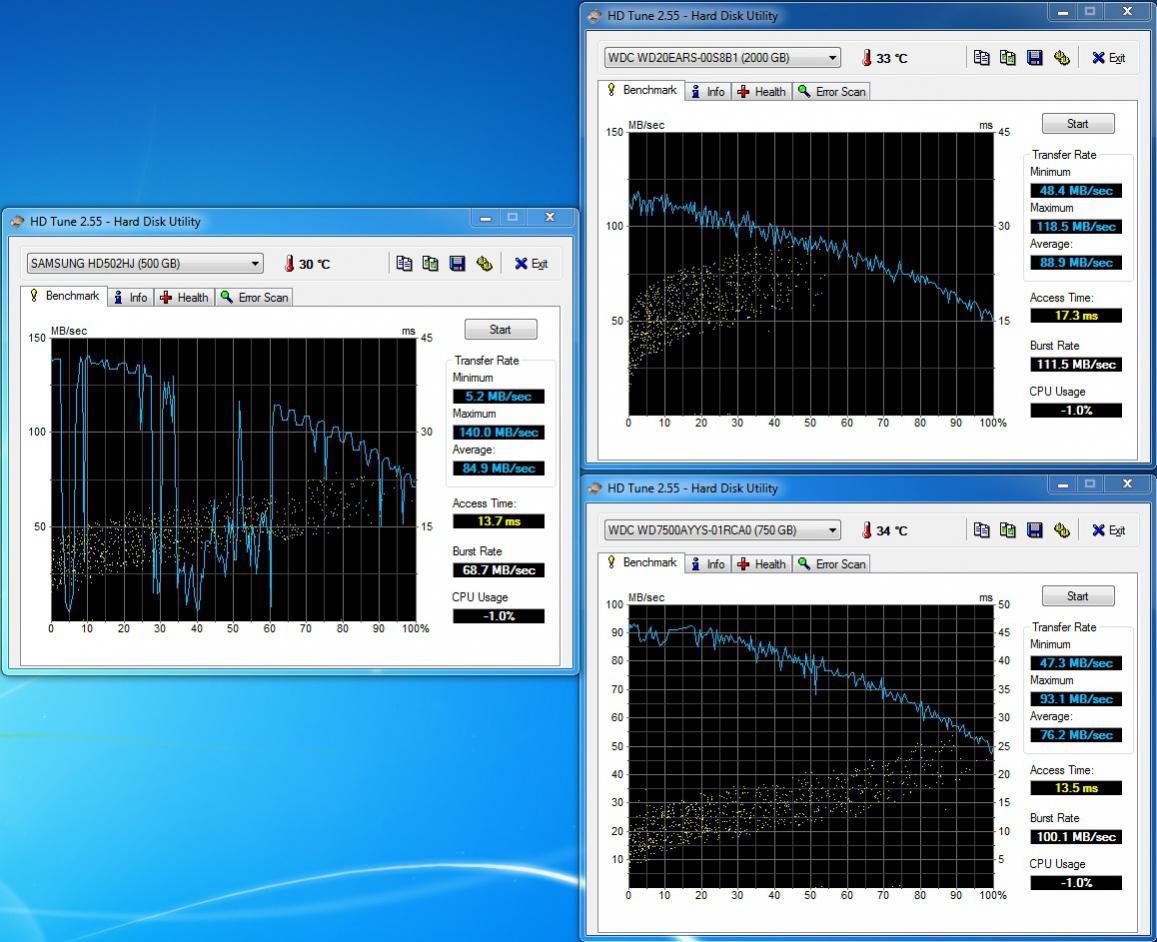The height and width of the screenshot is (942, 1157).
Task: Copy to clipboard icon in SAMSUNG window
Action: pyautogui.click(x=404, y=263)
